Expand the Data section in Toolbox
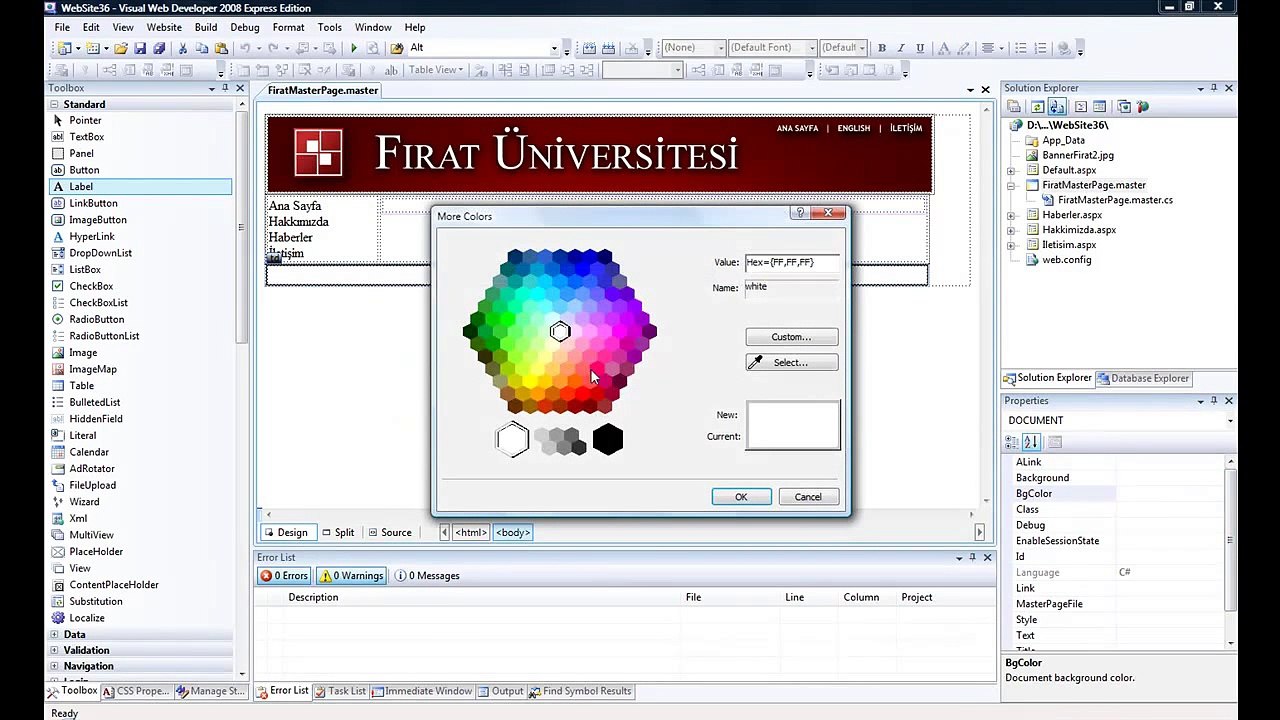Image resolution: width=1280 pixels, height=720 pixels. (55, 634)
